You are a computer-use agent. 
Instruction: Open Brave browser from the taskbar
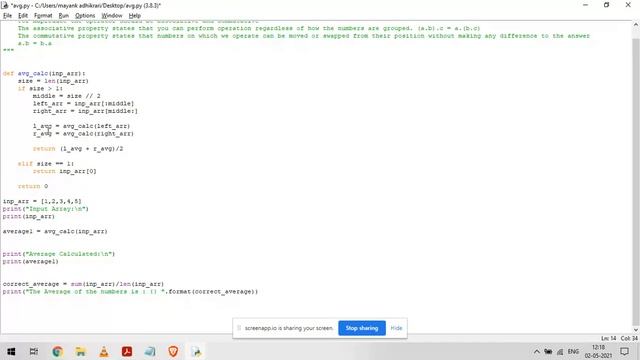[x=173, y=351]
